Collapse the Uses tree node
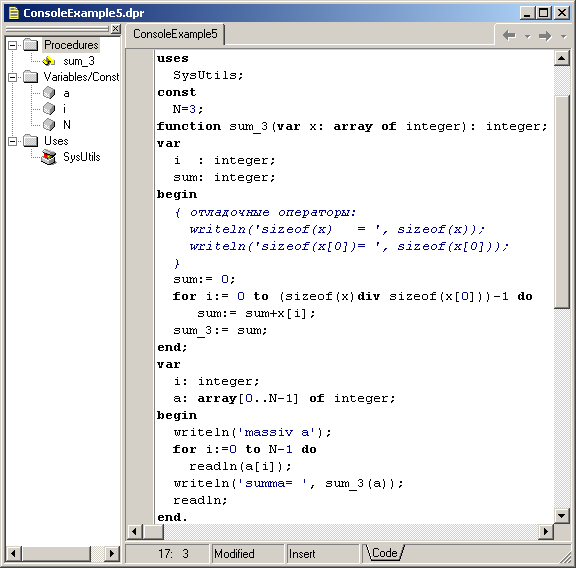Image resolution: width=576 pixels, height=568 pixels. pos(12,141)
